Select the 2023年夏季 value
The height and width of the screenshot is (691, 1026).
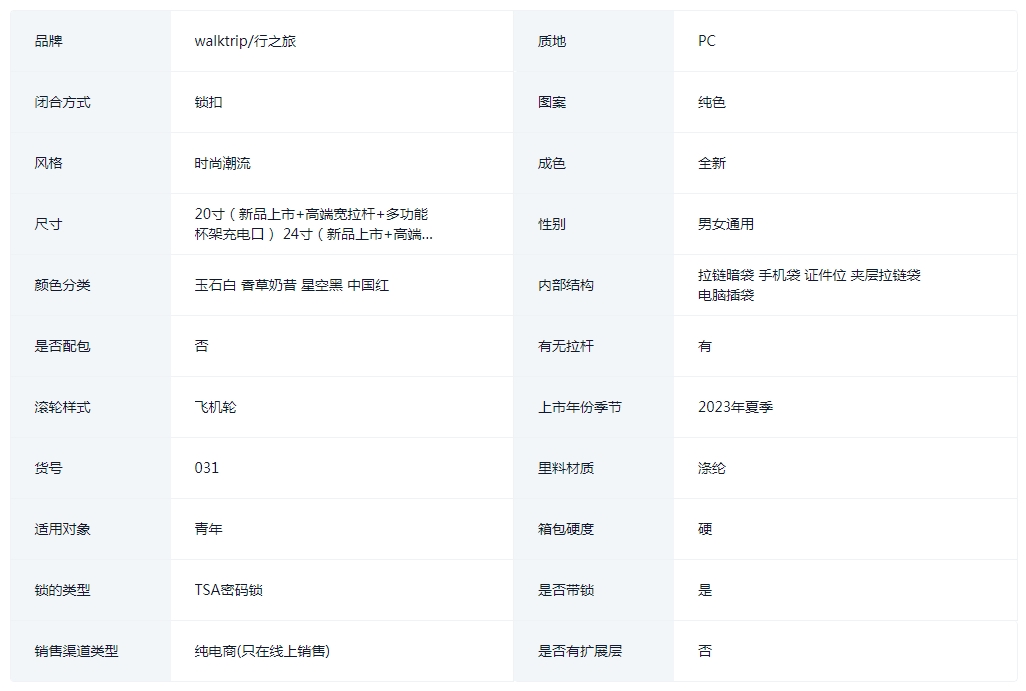tap(735, 407)
